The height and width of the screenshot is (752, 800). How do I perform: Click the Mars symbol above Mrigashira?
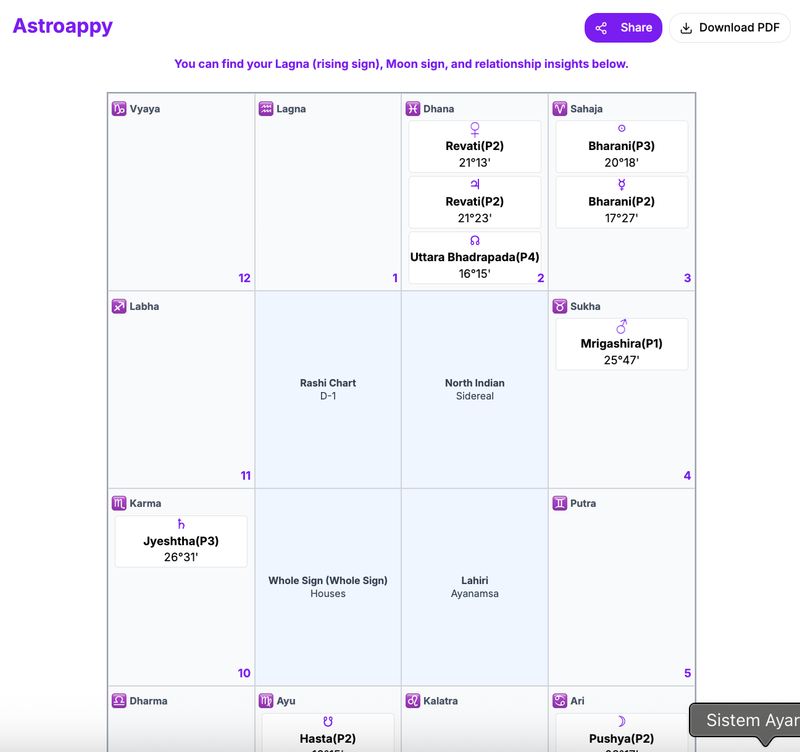(621, 326)
